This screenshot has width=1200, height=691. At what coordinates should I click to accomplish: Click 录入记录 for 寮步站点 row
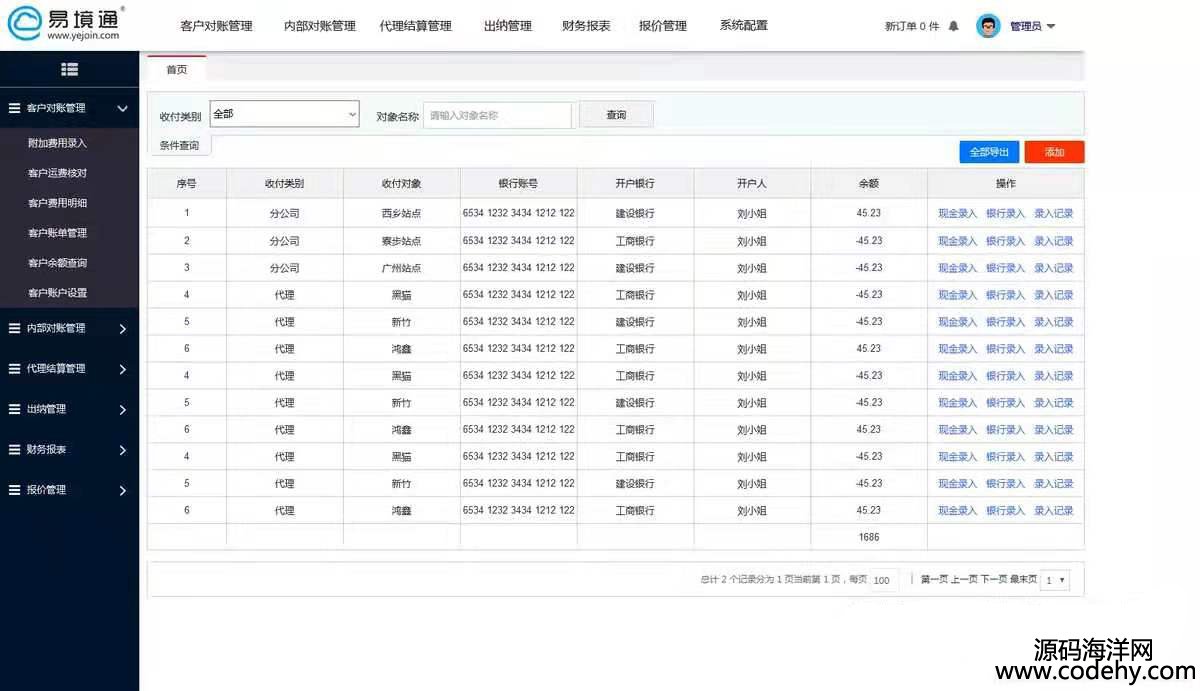click(x=1053, y=241)
